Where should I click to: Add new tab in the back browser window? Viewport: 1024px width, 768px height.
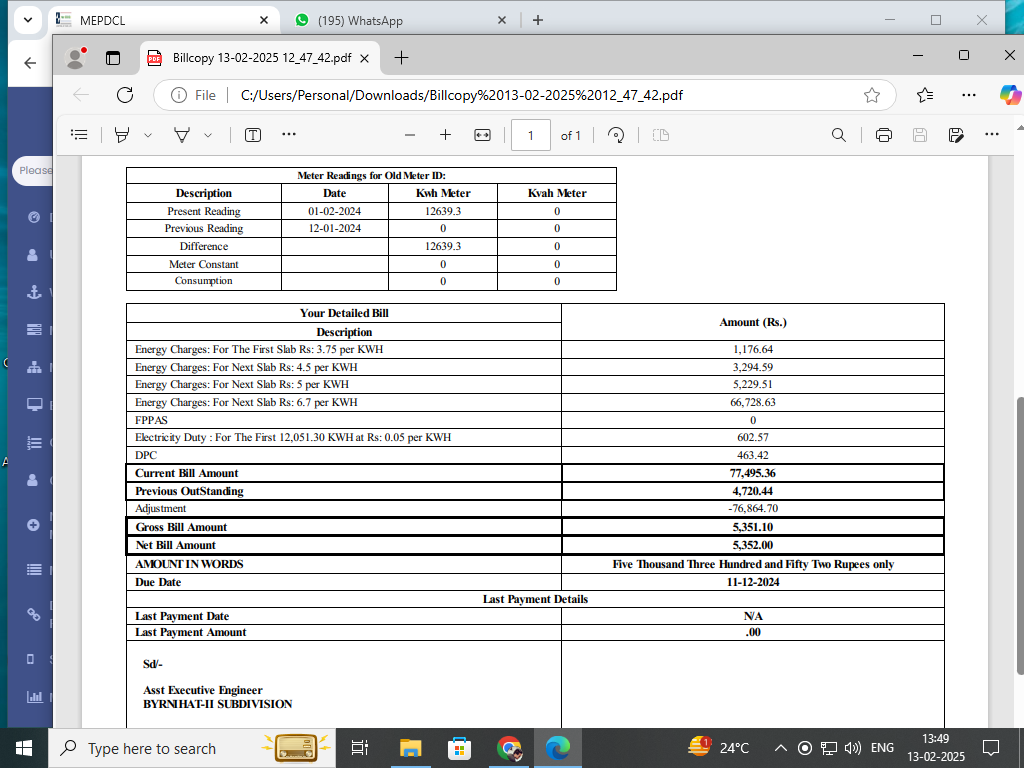(x=537, y=20)
